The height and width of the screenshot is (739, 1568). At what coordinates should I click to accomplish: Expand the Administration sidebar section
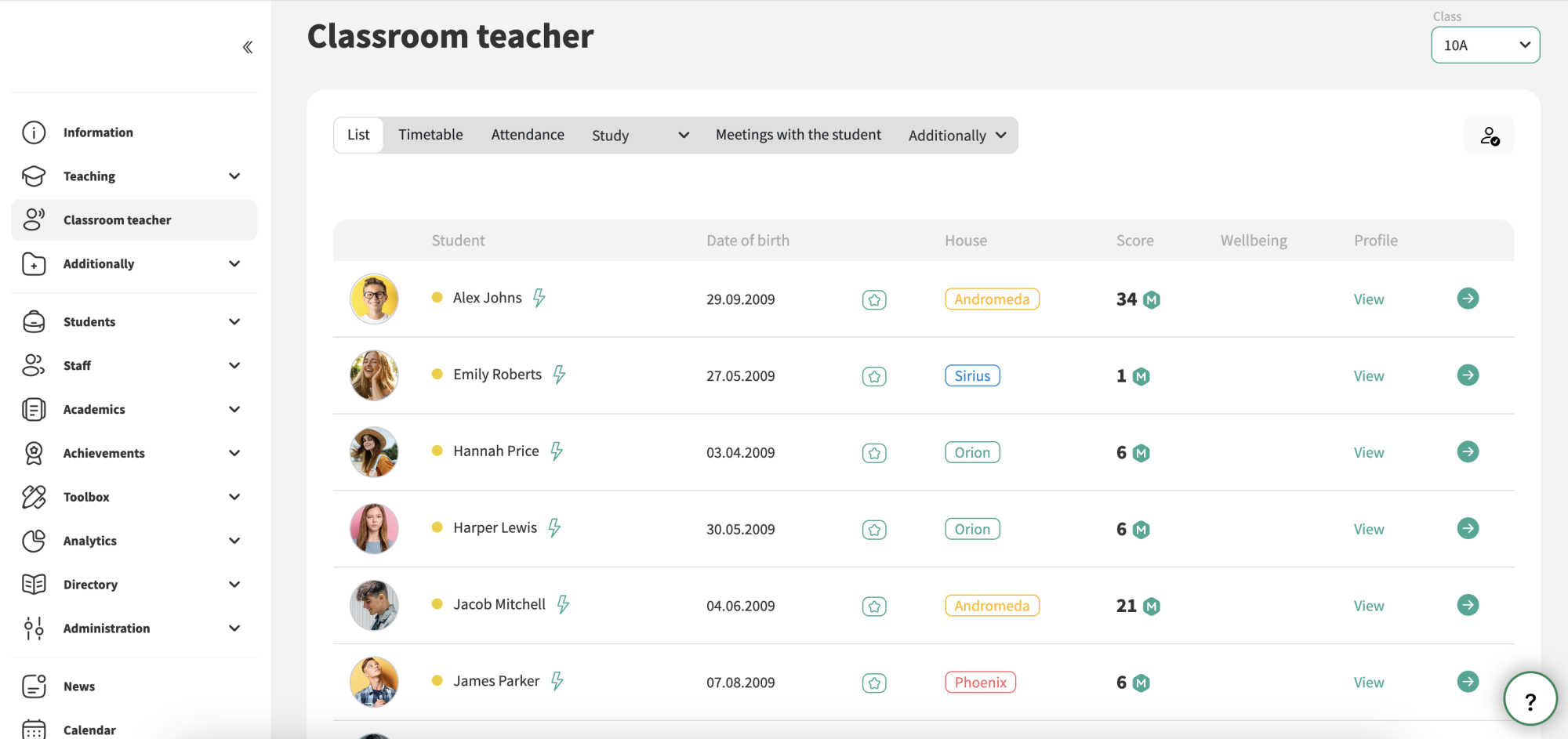tap(134, 629)
